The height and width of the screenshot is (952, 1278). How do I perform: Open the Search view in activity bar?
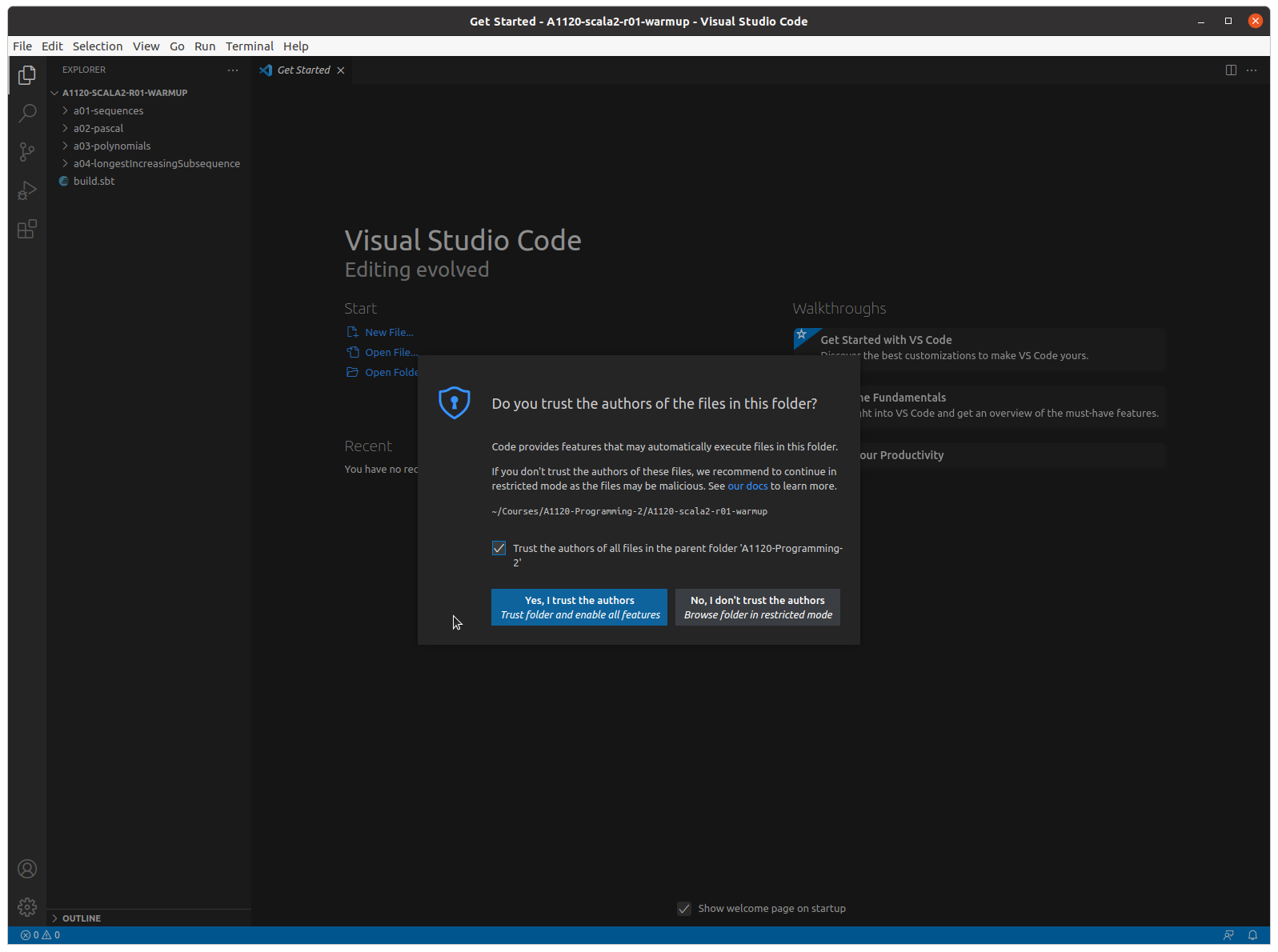pos(27,113)
